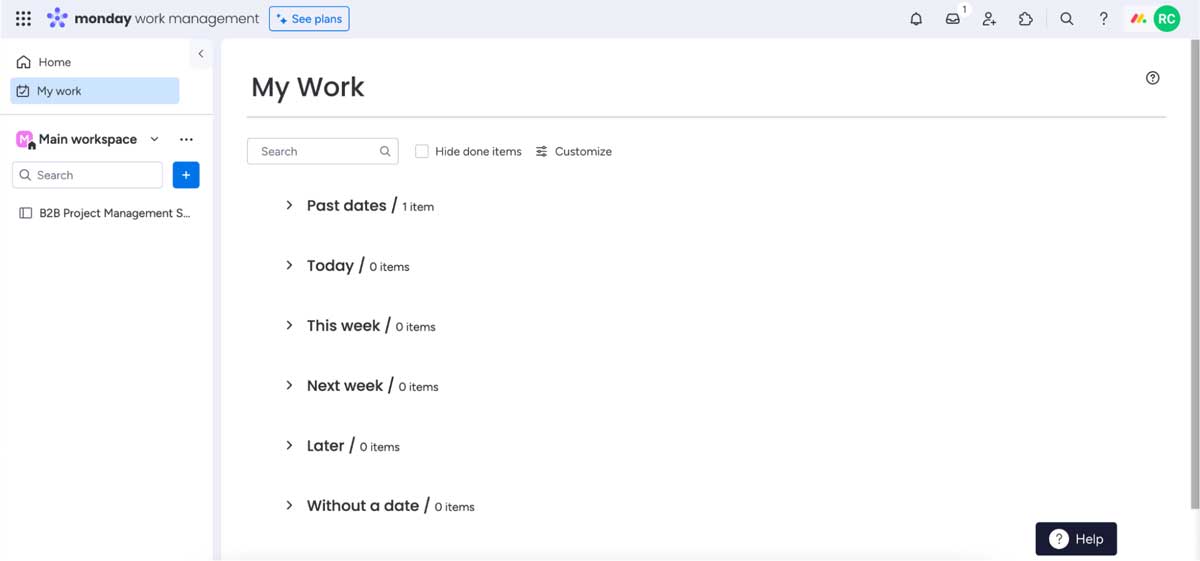Screen dimensions: 1200x561
Task: Open B2B Project Management board
Action: 105,213
